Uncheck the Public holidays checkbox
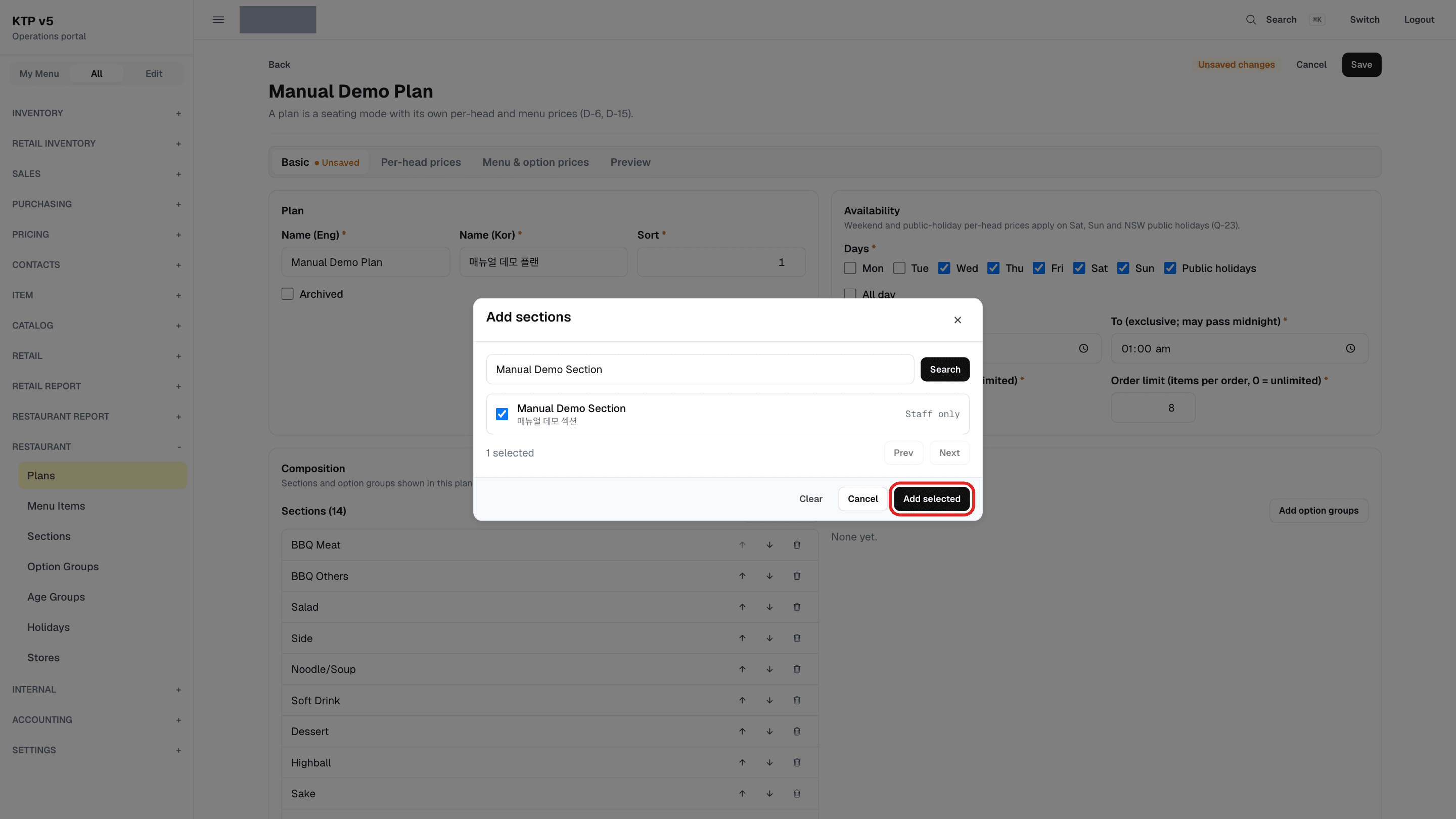Screen dimensions: 1456x819 pyautogui.click(x=1170, y=268)
